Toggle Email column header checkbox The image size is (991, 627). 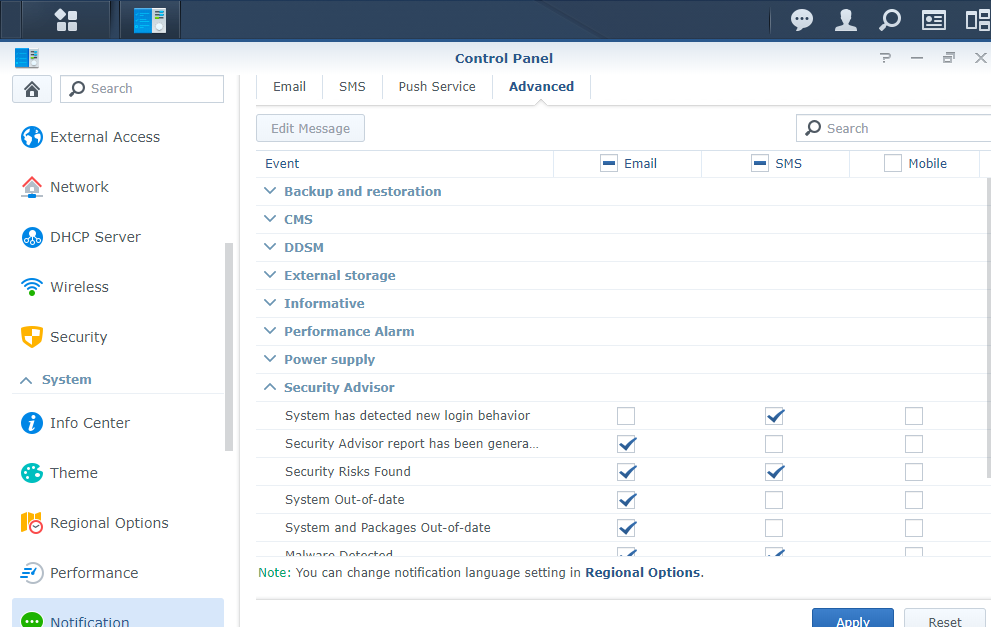pyautogui.click(x=609, y=163)
